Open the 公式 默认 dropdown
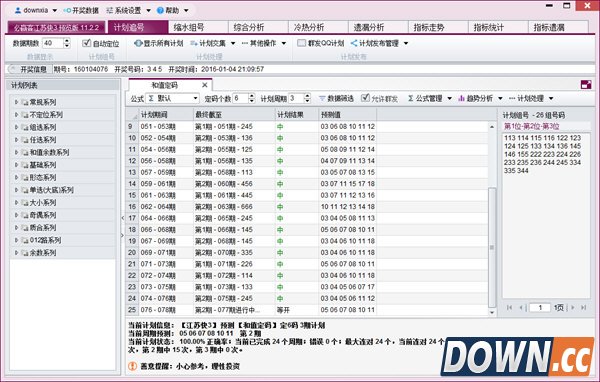Viewport: 600px width, 382px height. pos(173,98)
